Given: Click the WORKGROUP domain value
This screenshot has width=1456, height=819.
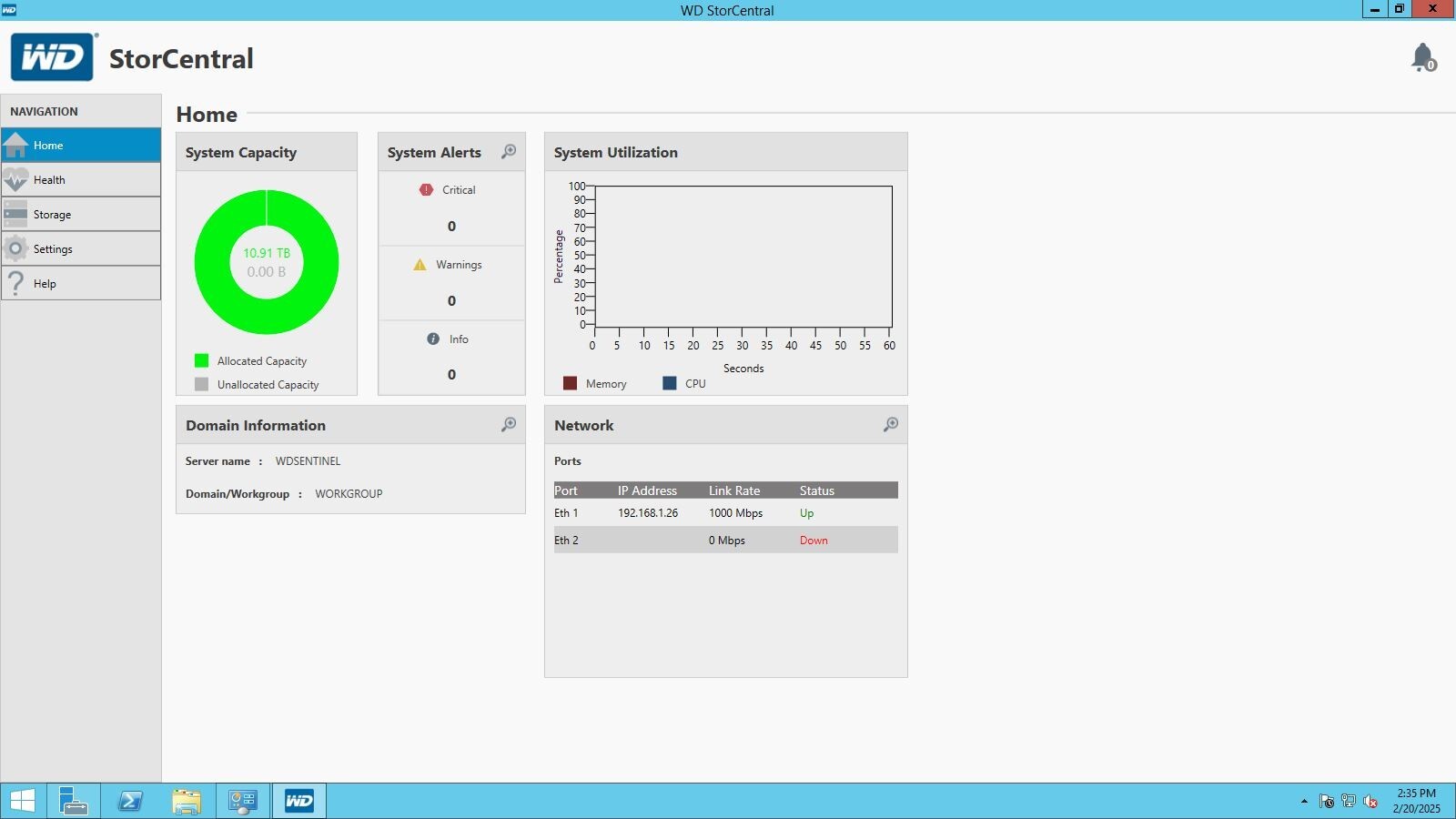Looking at the screenshot, I should point(349,494).
